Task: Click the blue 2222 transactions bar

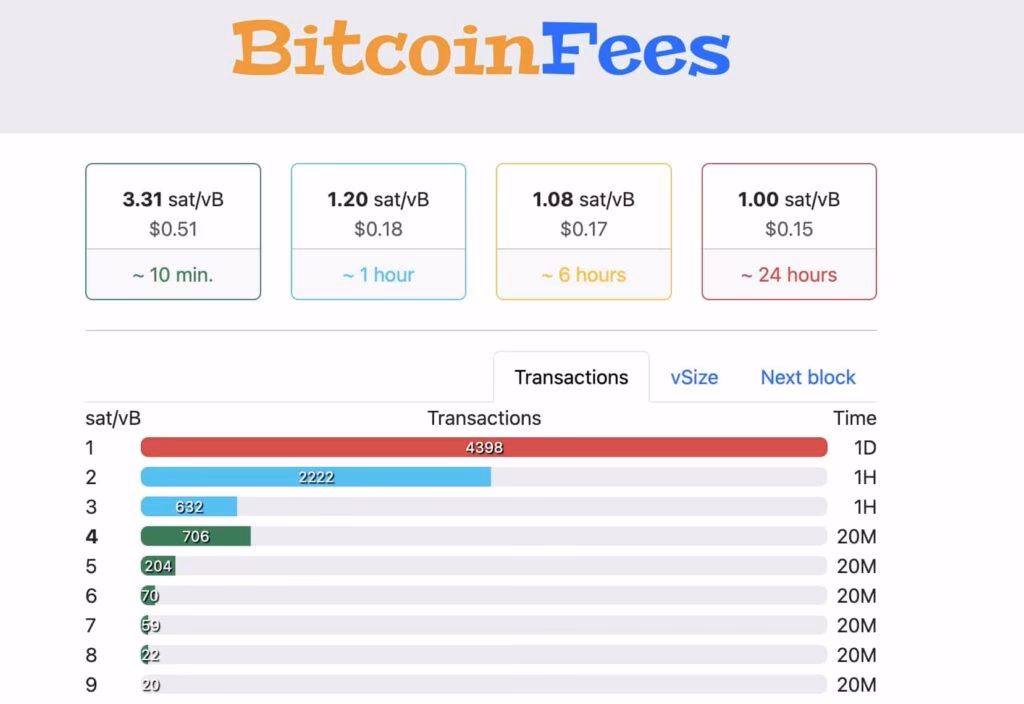Action: (x=316, y=477)
